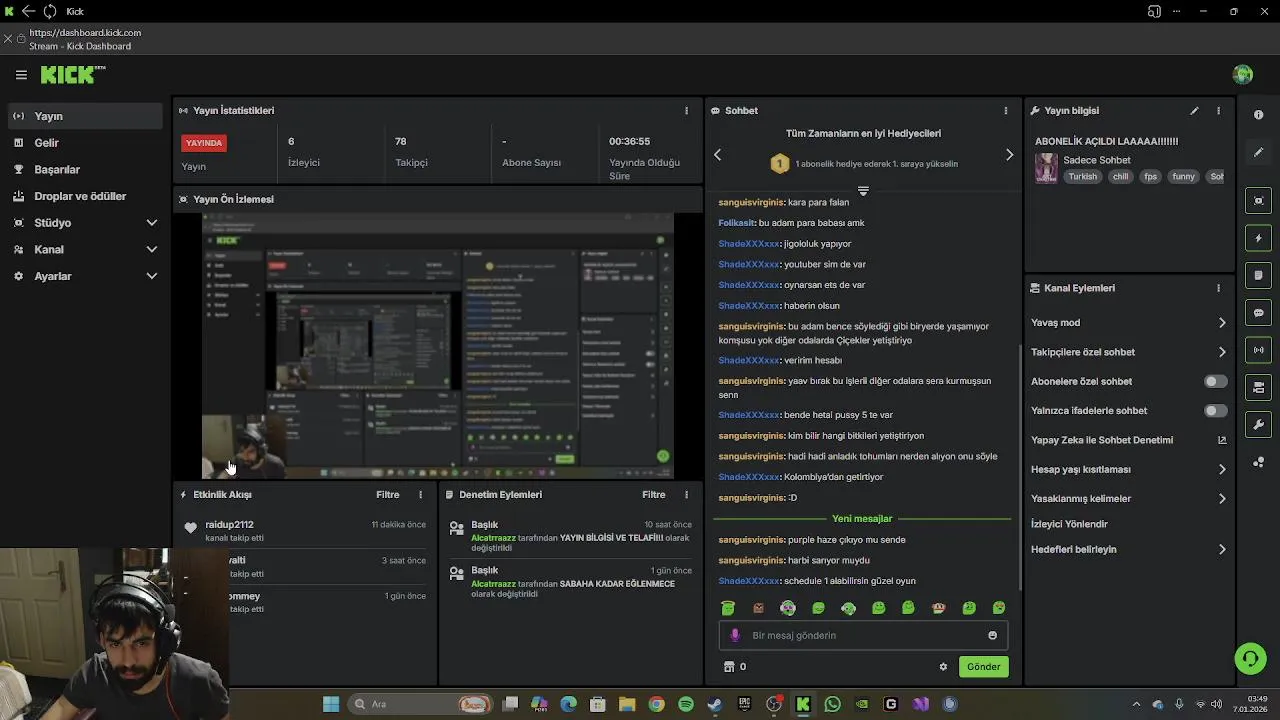Toggle the stream preview panel icon in right rail

[x=1258, y=201]
